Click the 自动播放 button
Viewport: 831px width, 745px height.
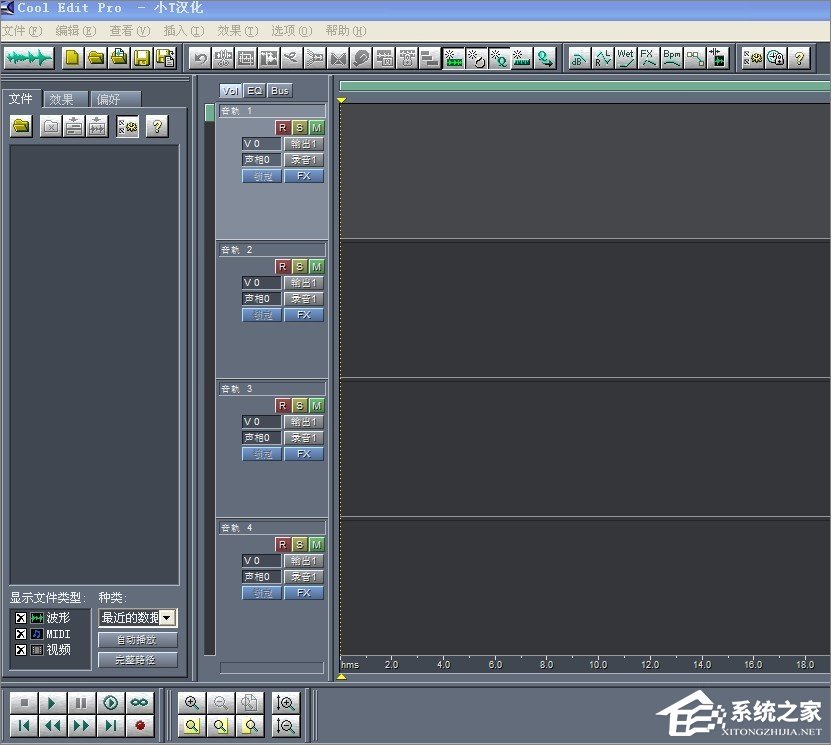pos(137,640)
